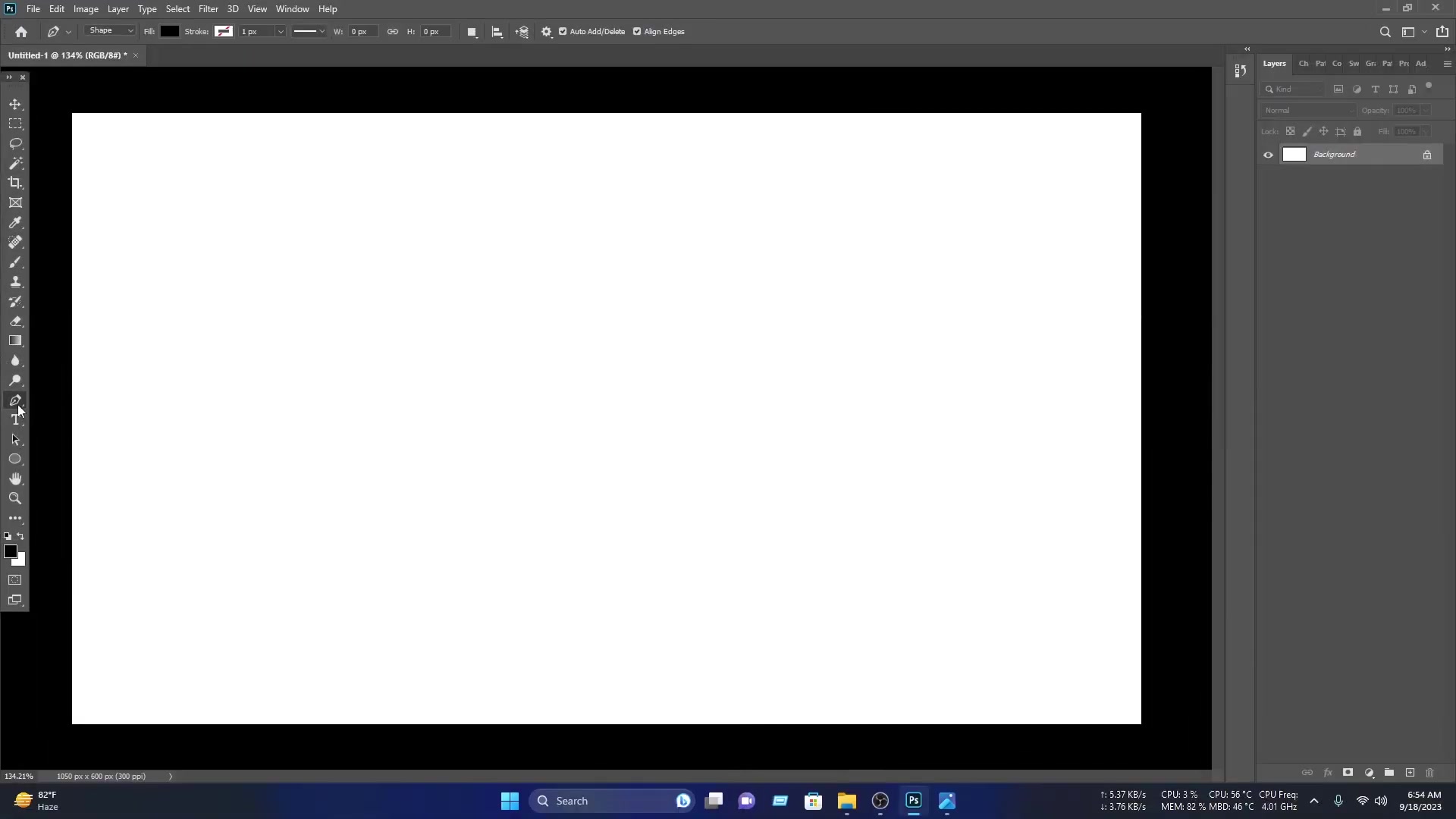Viewport: 1456px width, 819px height.
Task: Select the Zoom tool in toolbar
Action: [x=15, y=498]
